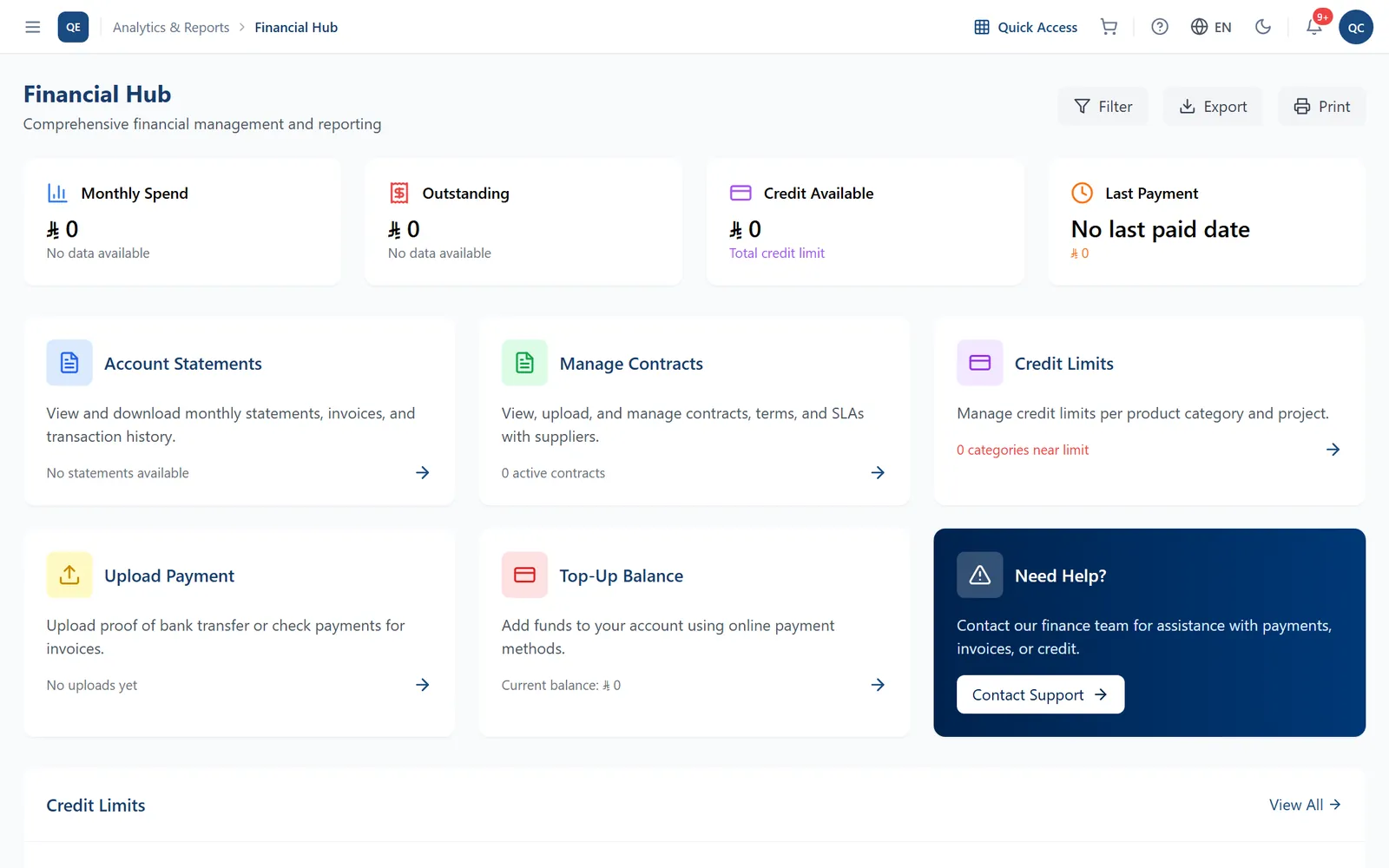Screen dimensions: 1389x868
Task: Go to Analytics & Reports breadcrumb
Action: (x=171, y=27)
